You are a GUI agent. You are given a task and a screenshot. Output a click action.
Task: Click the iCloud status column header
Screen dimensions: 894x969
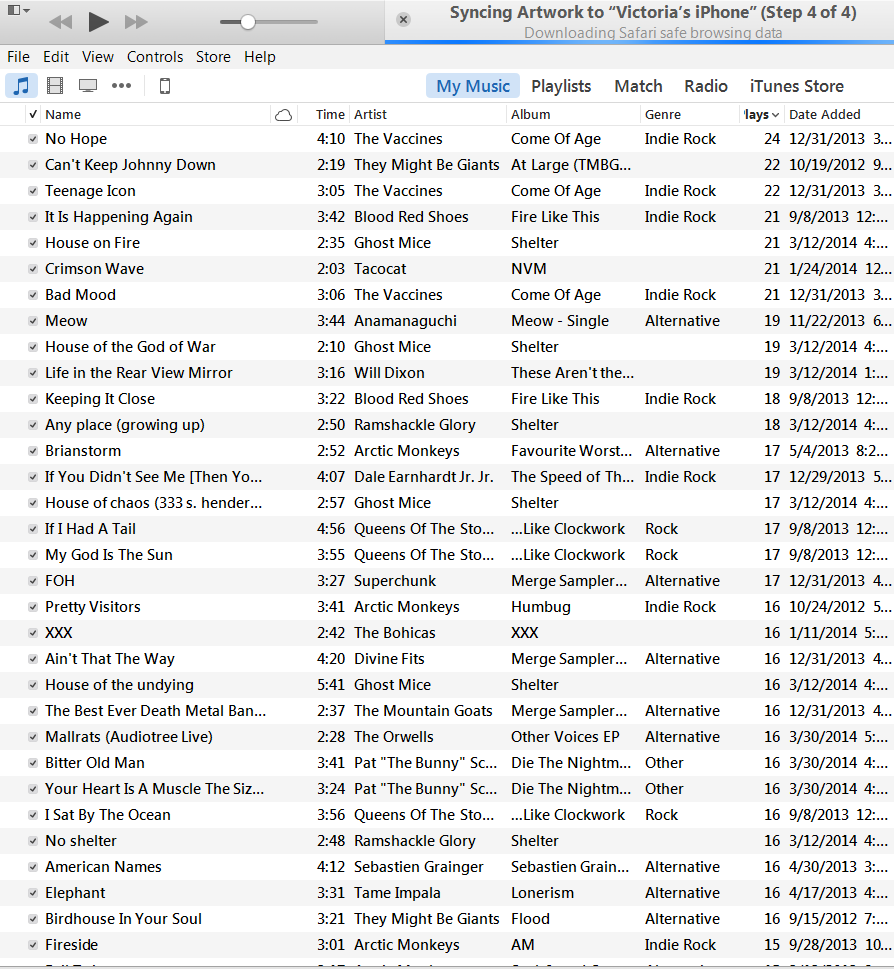point(284,115)
